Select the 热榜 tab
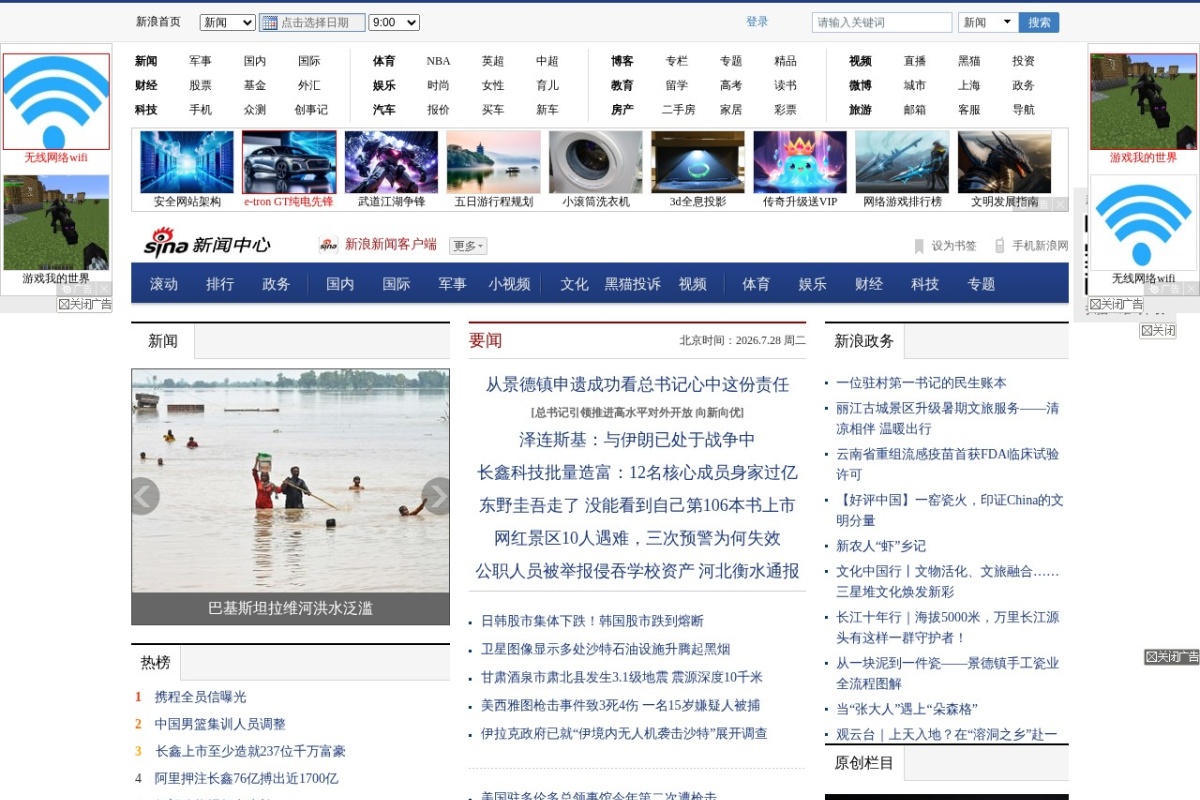The image size is (1200, 800). point(155,662)
